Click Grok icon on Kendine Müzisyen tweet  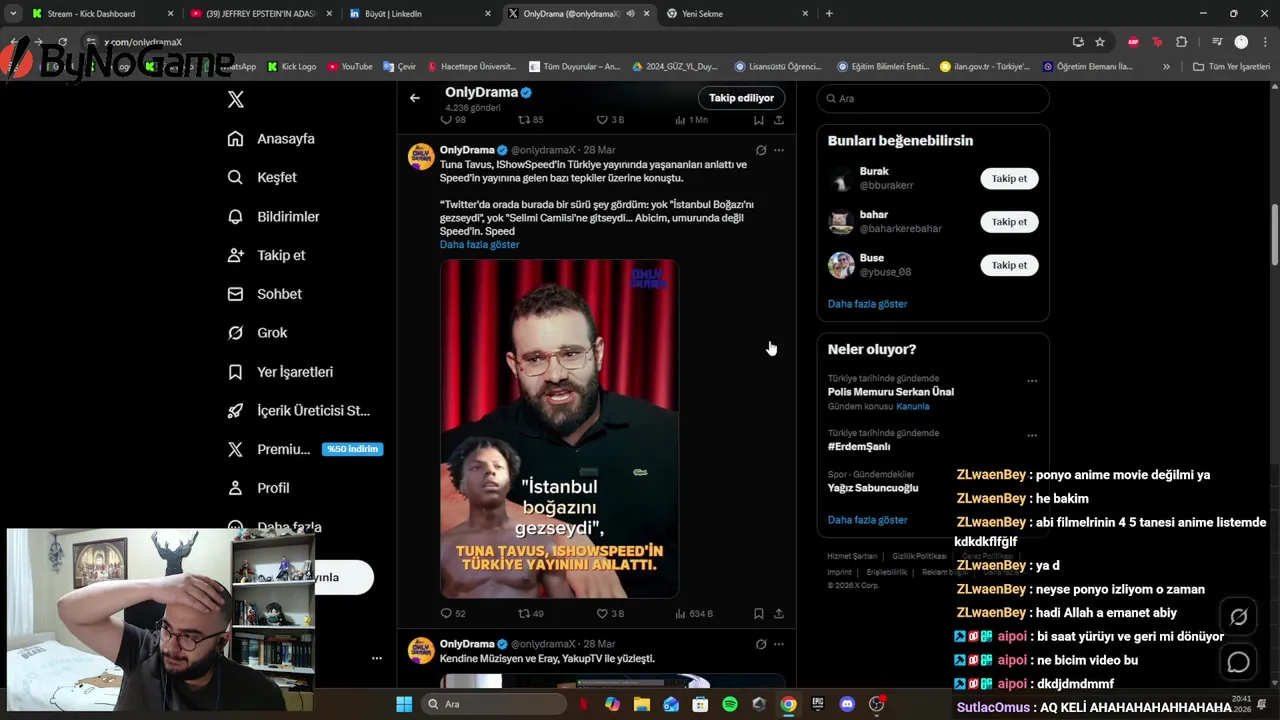(761, 644)
